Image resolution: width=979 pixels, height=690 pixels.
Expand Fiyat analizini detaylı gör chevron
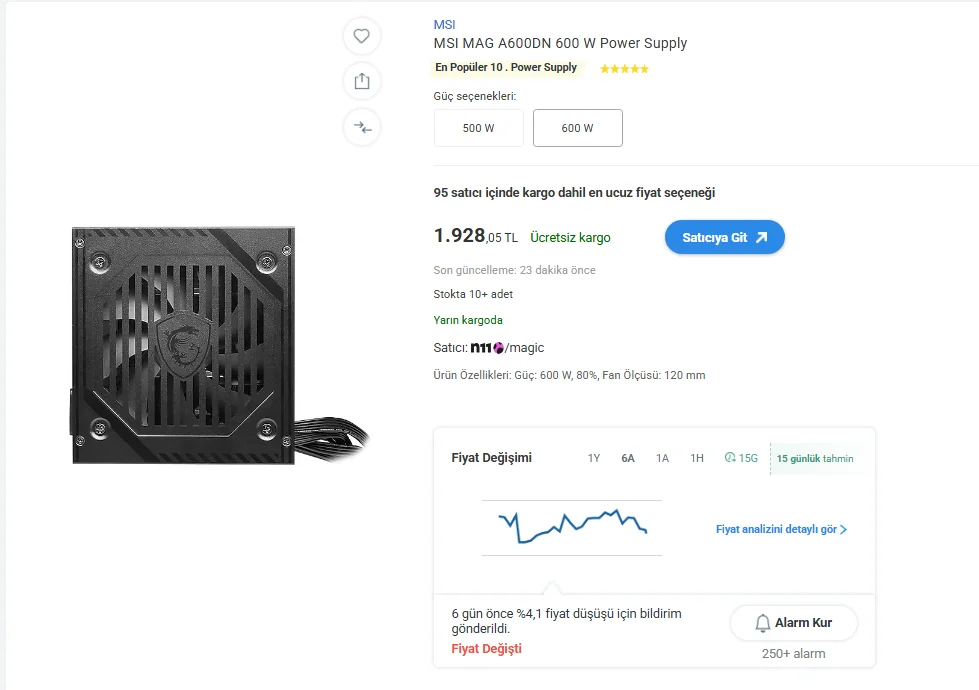click(843, 530)
